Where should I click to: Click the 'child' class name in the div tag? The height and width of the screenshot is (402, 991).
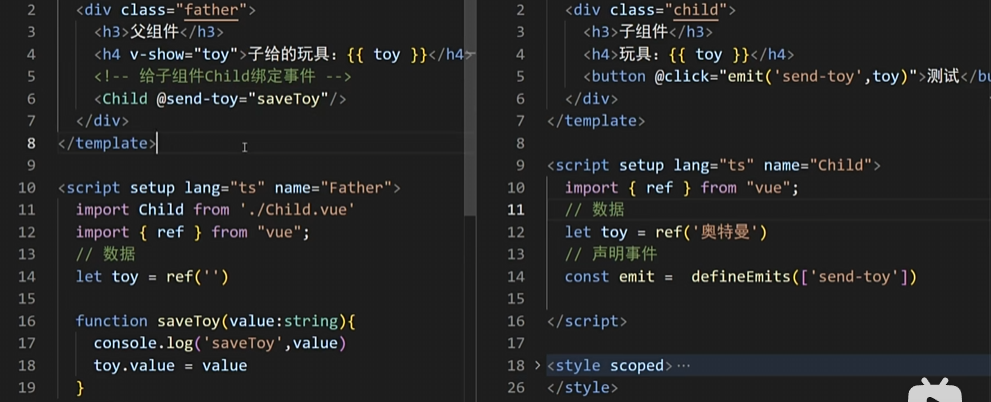(696, 10)
